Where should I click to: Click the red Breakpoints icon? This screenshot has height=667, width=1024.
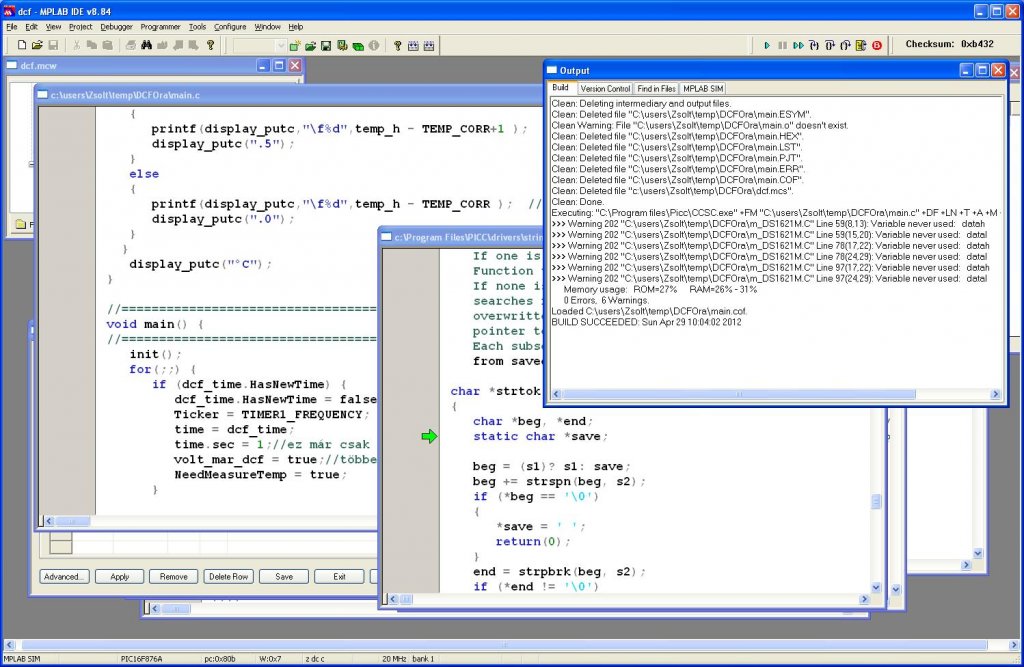(877, 45)
